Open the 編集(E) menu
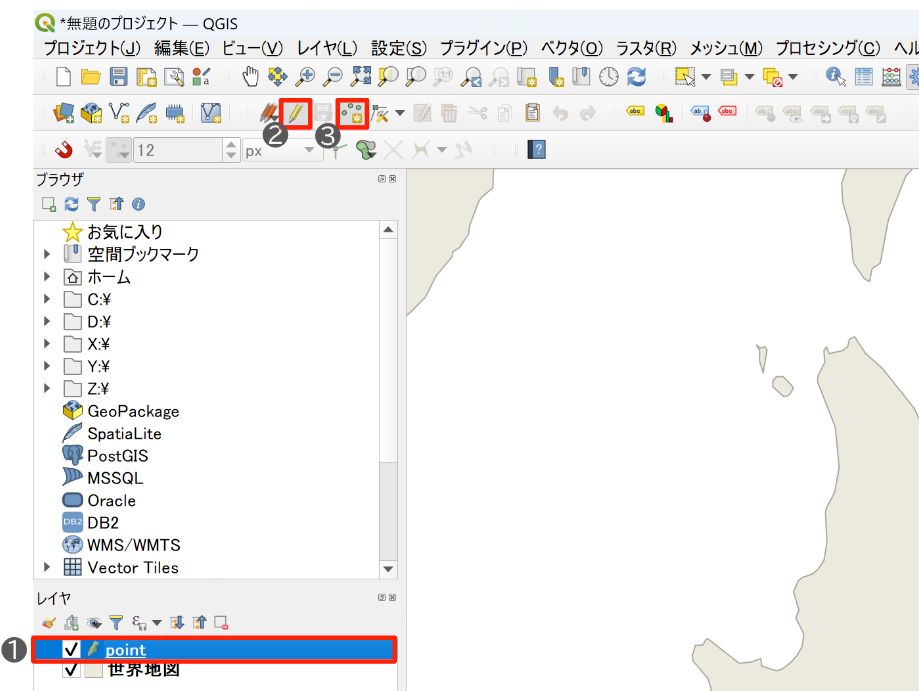919x691 pixels. pyautogui.click(x=182, y=47)
